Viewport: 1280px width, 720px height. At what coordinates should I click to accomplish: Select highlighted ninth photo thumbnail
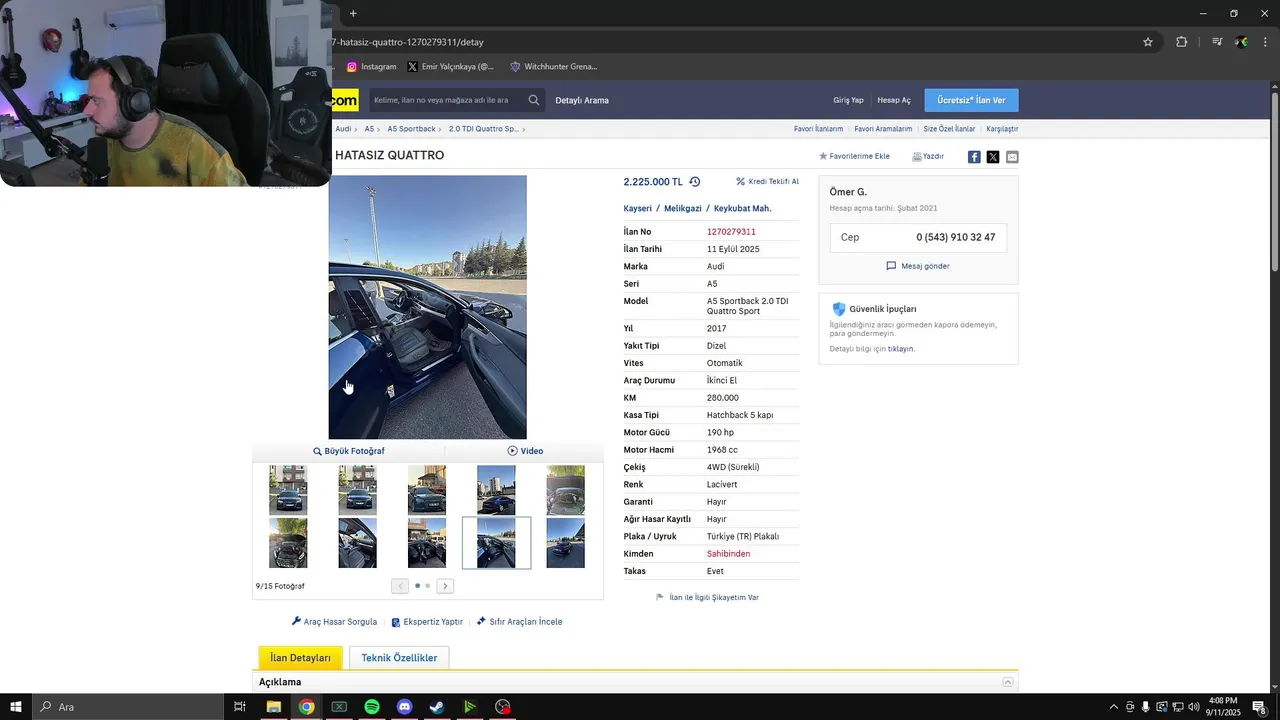coord(496,543)
